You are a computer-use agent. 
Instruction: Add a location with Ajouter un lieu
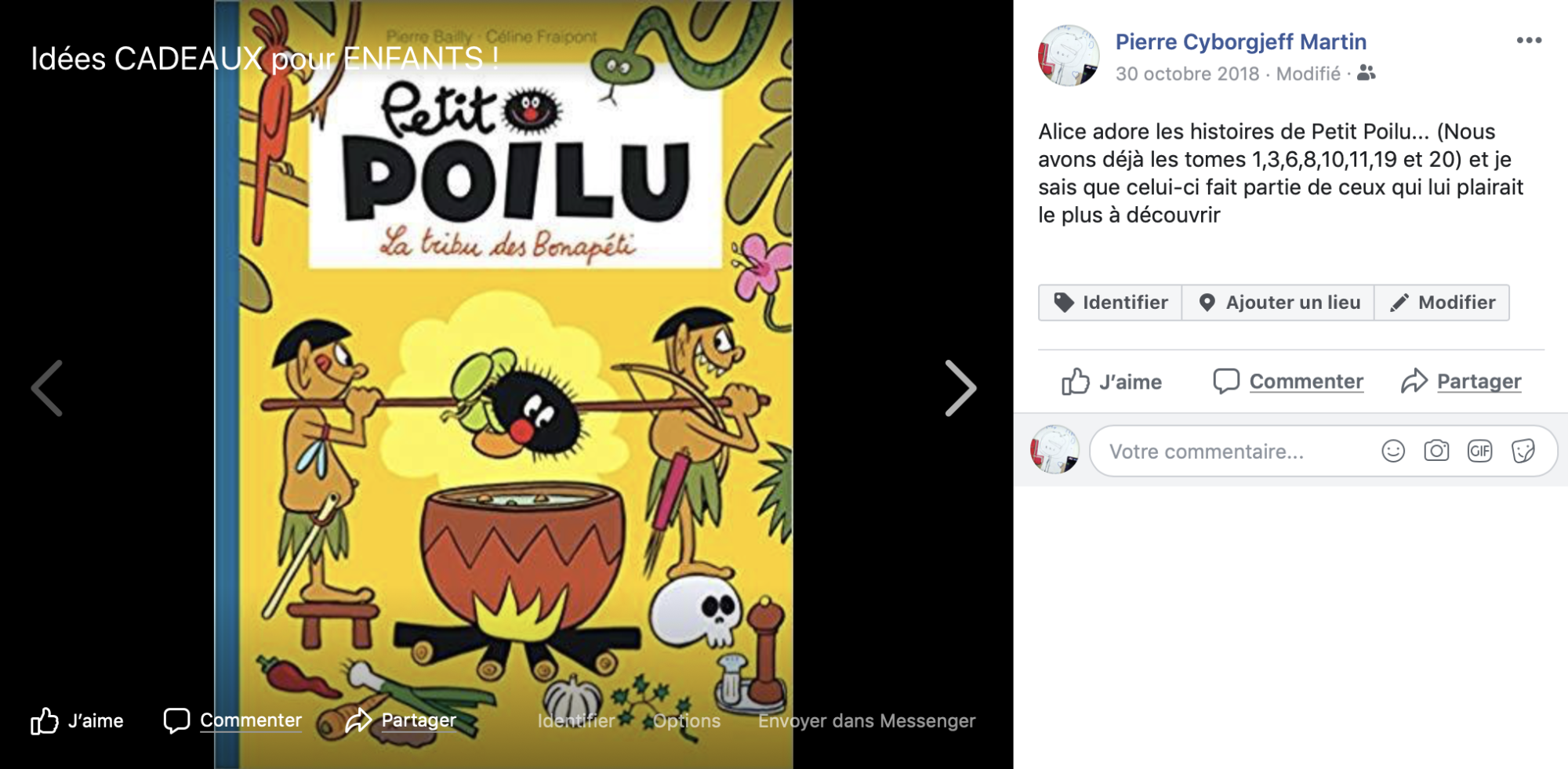click(x=1278, y=303)
